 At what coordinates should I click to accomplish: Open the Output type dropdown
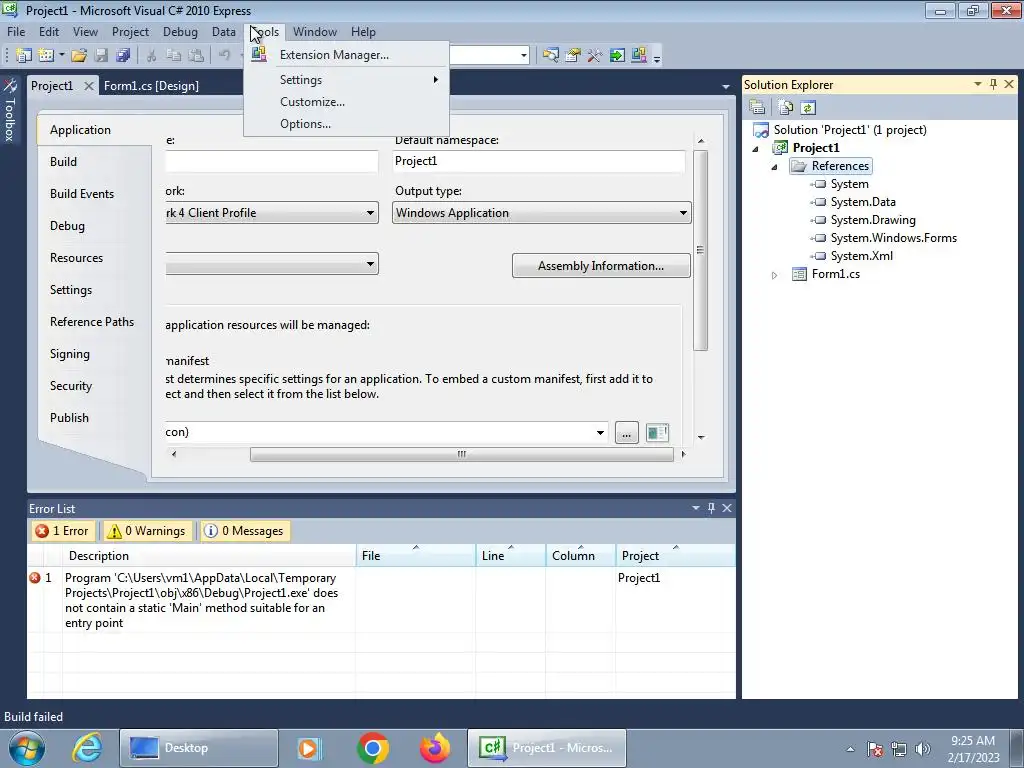coord(541,213)
